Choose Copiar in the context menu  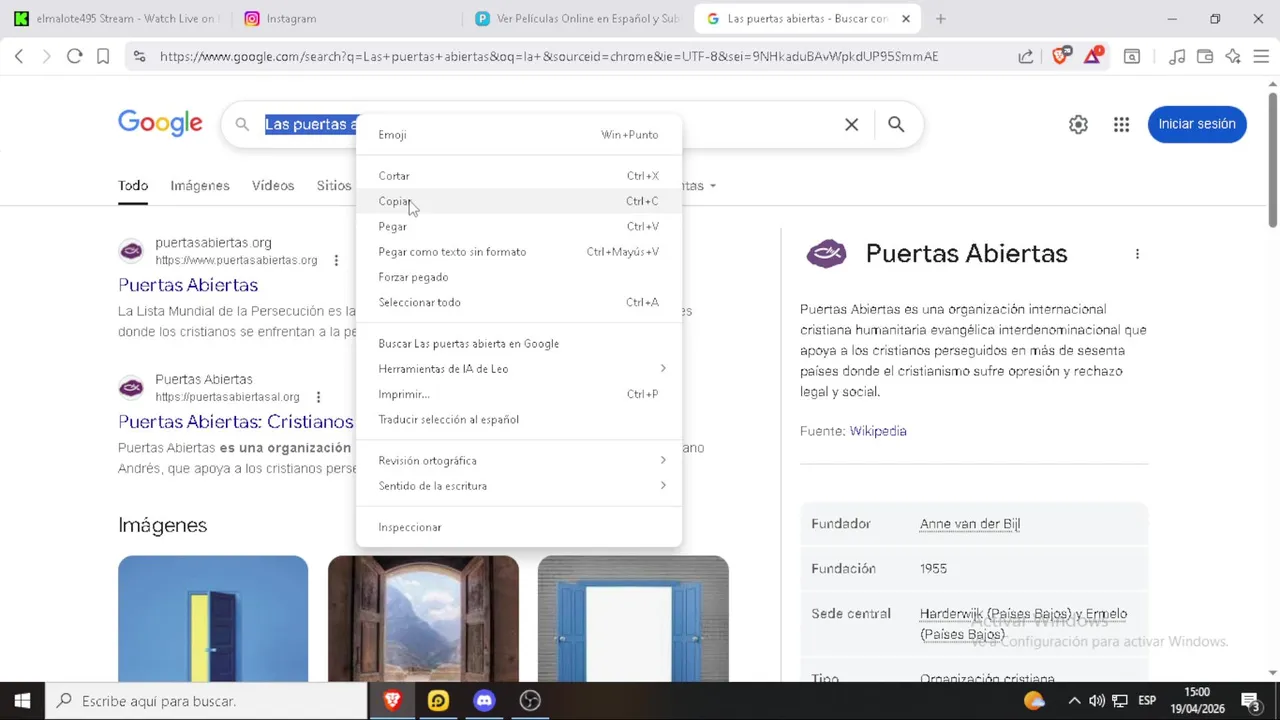click(x=519, y=201)
